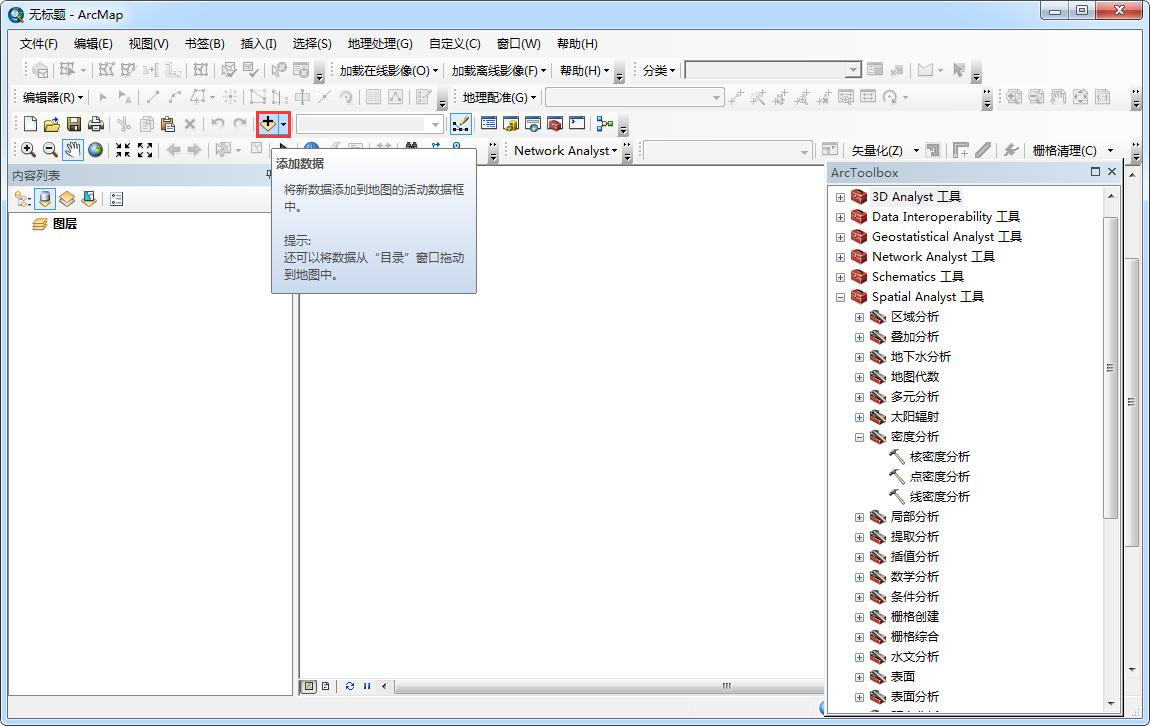Open the ArcToolbox window icon
Image resolution: width=1150 pixels, height=726 pixels.
[x=554, y=123]
